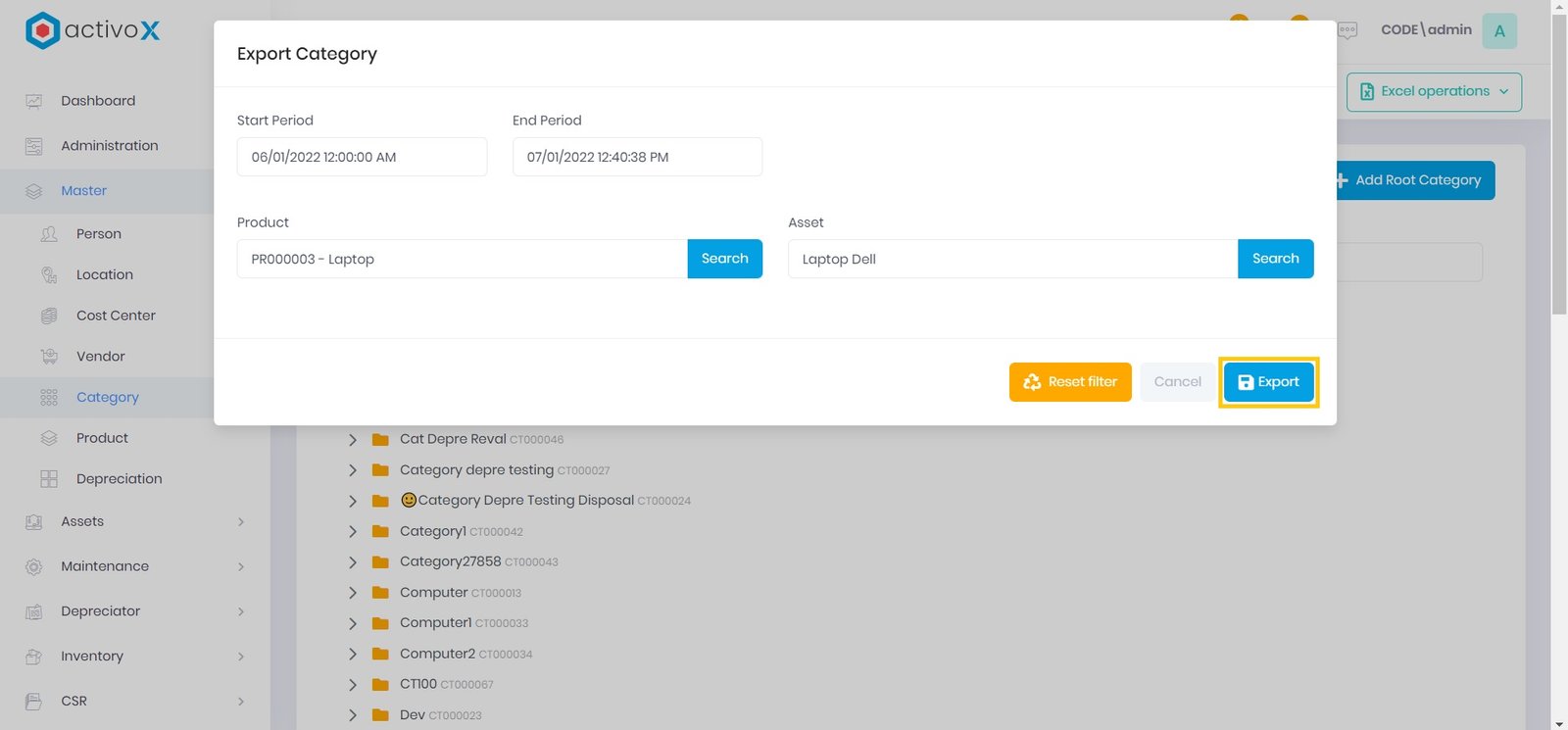The image size is (1568, 730).
Task: Search for an Asset
Action: (1275, 259)
